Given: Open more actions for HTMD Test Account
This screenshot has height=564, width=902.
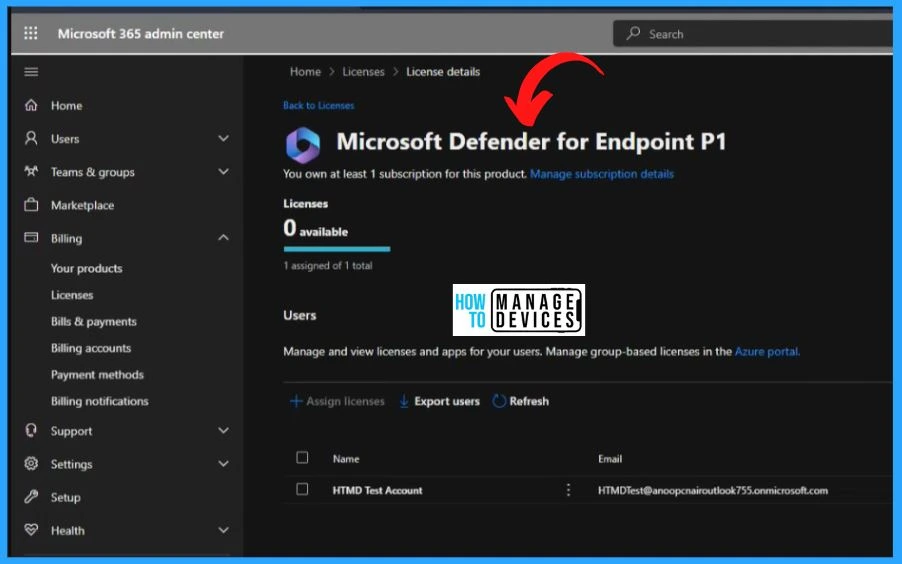Looking at the screenshot, I should coord(568,490).
